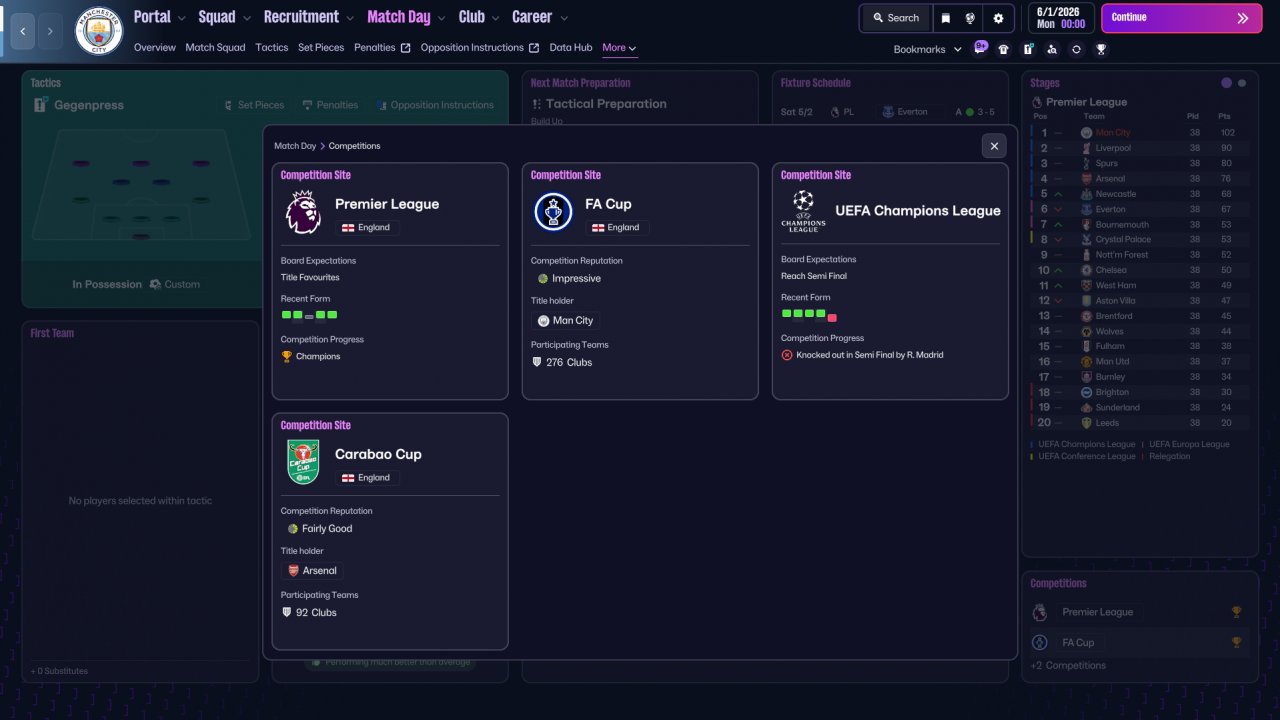The width and height of the screenshot is (1280, 720).
Task: Expand the Club menu chevron
Action: pos(495,18)
